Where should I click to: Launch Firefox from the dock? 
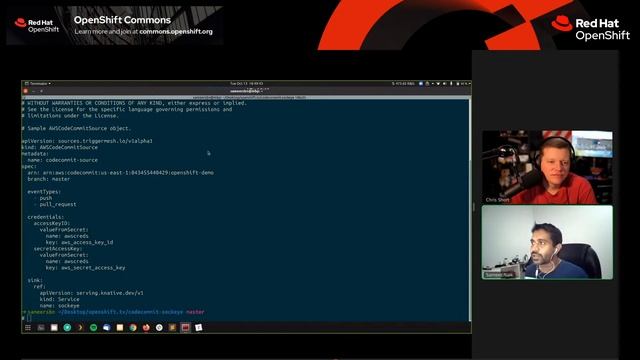click(x=146, y=327)
